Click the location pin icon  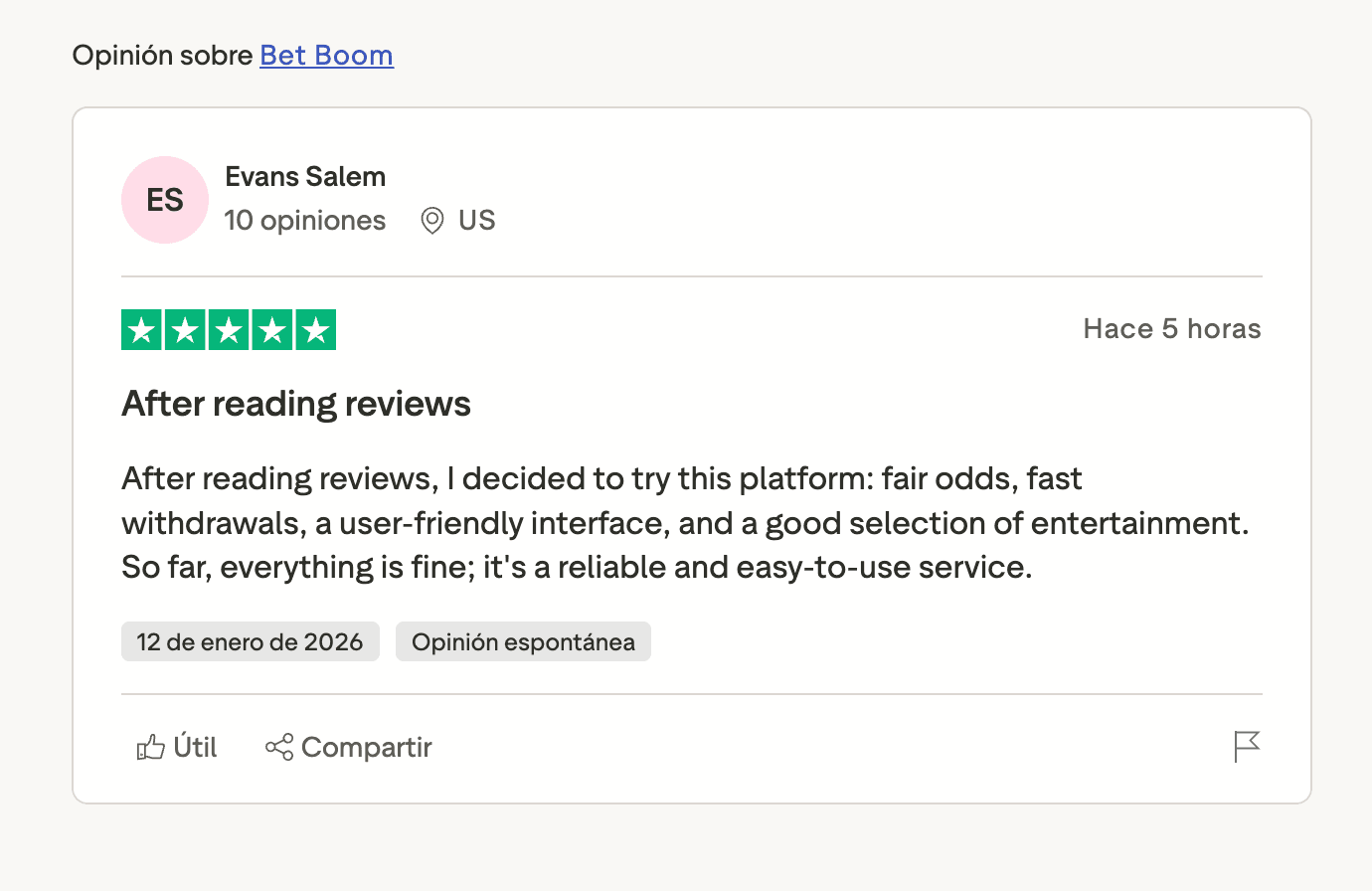(x=431, y=220)
